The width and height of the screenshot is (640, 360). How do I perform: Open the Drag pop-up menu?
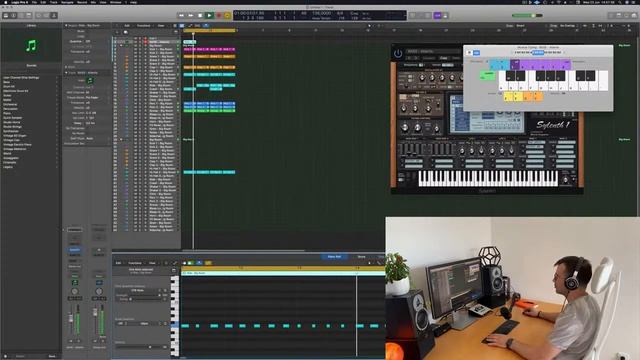tap(567, 26)
